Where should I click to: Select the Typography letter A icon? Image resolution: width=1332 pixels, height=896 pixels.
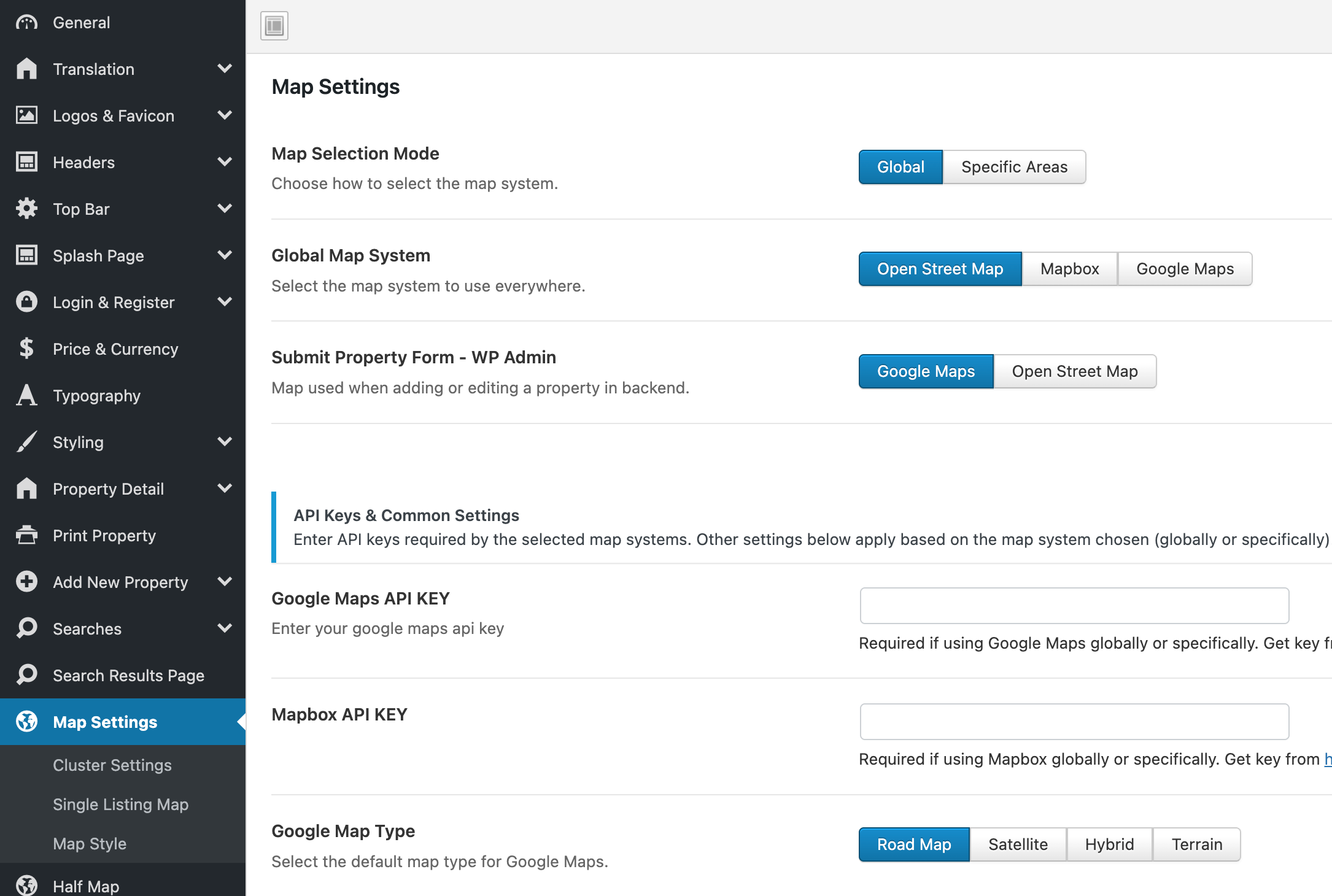(x=26, y=395)
